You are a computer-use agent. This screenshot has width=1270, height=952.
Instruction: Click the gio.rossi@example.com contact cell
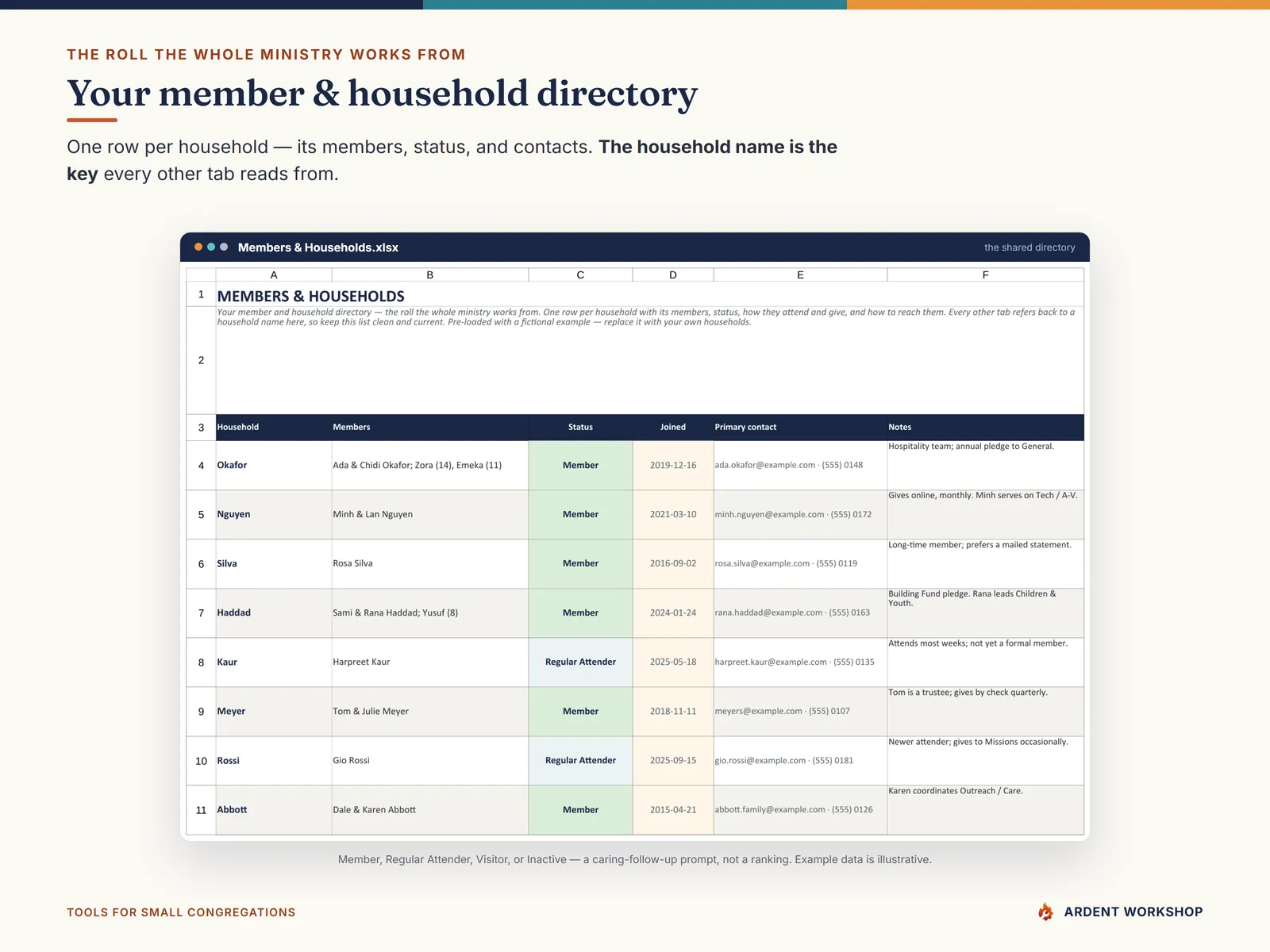click(x=800, y=760)
